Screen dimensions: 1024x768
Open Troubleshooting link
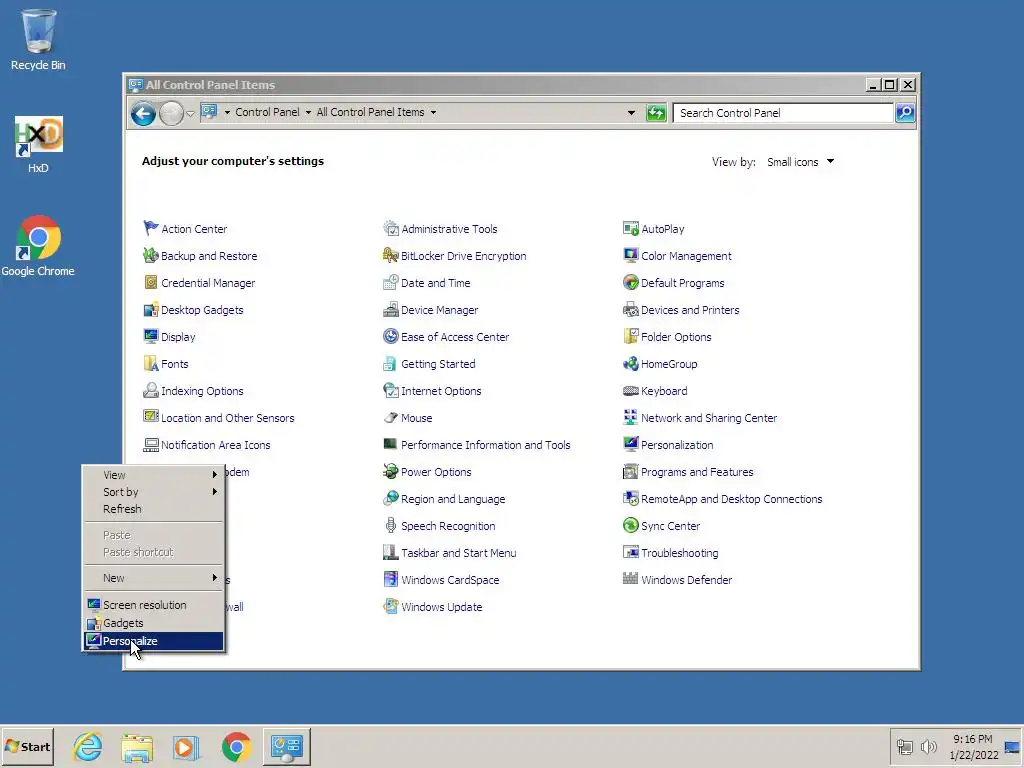[x=679, y=553]
